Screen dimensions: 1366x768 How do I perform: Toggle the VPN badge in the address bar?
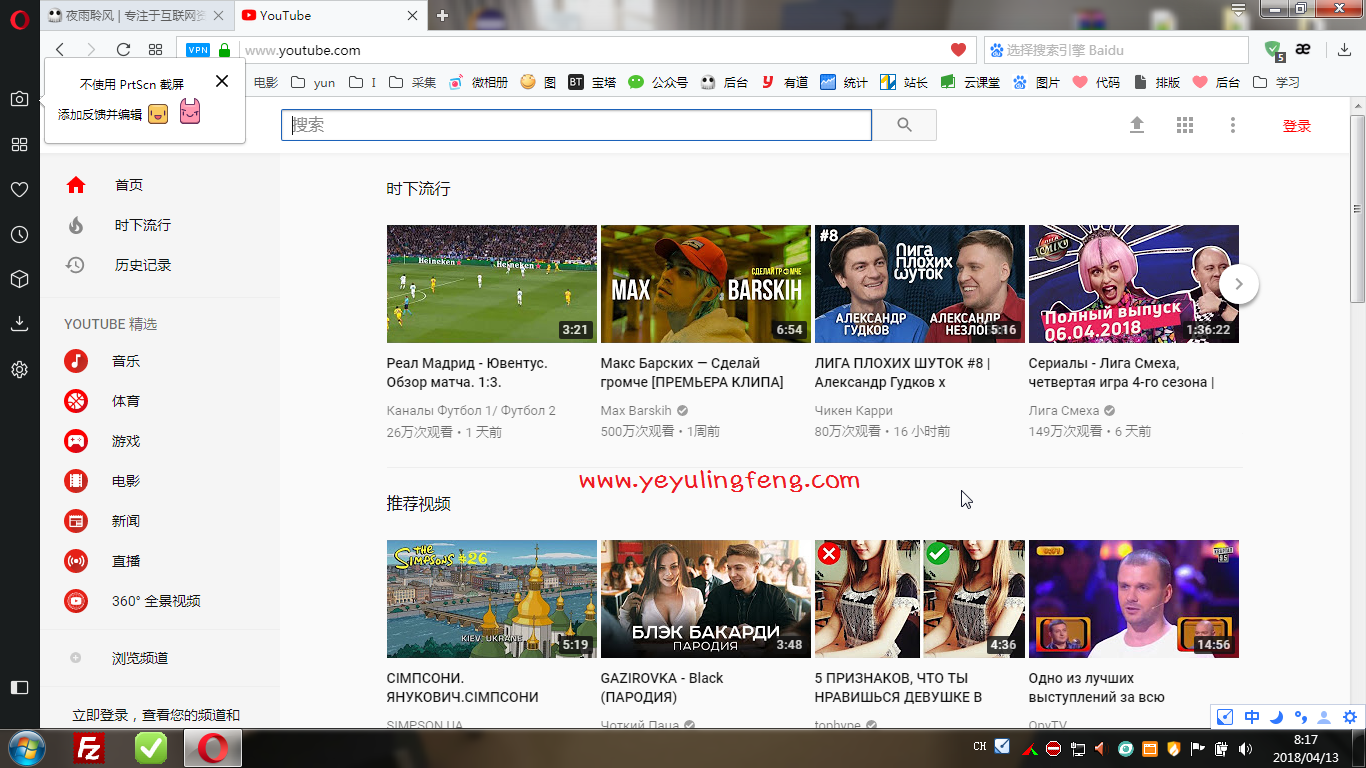pos(198,50)
